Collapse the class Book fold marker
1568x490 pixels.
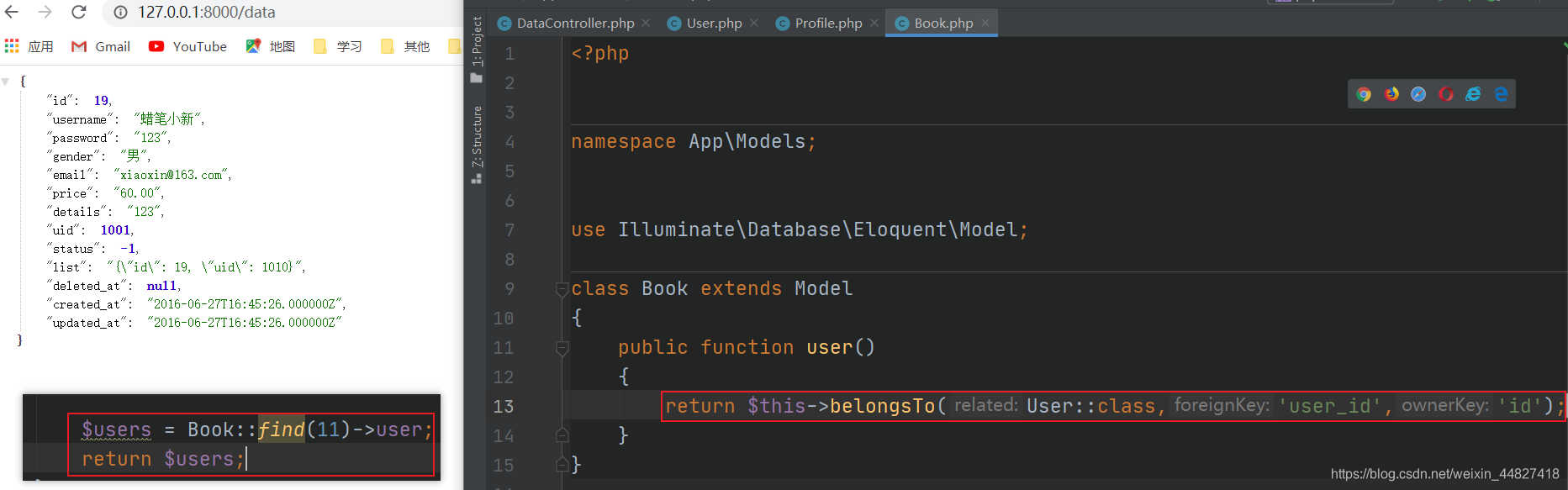[562, 289]
